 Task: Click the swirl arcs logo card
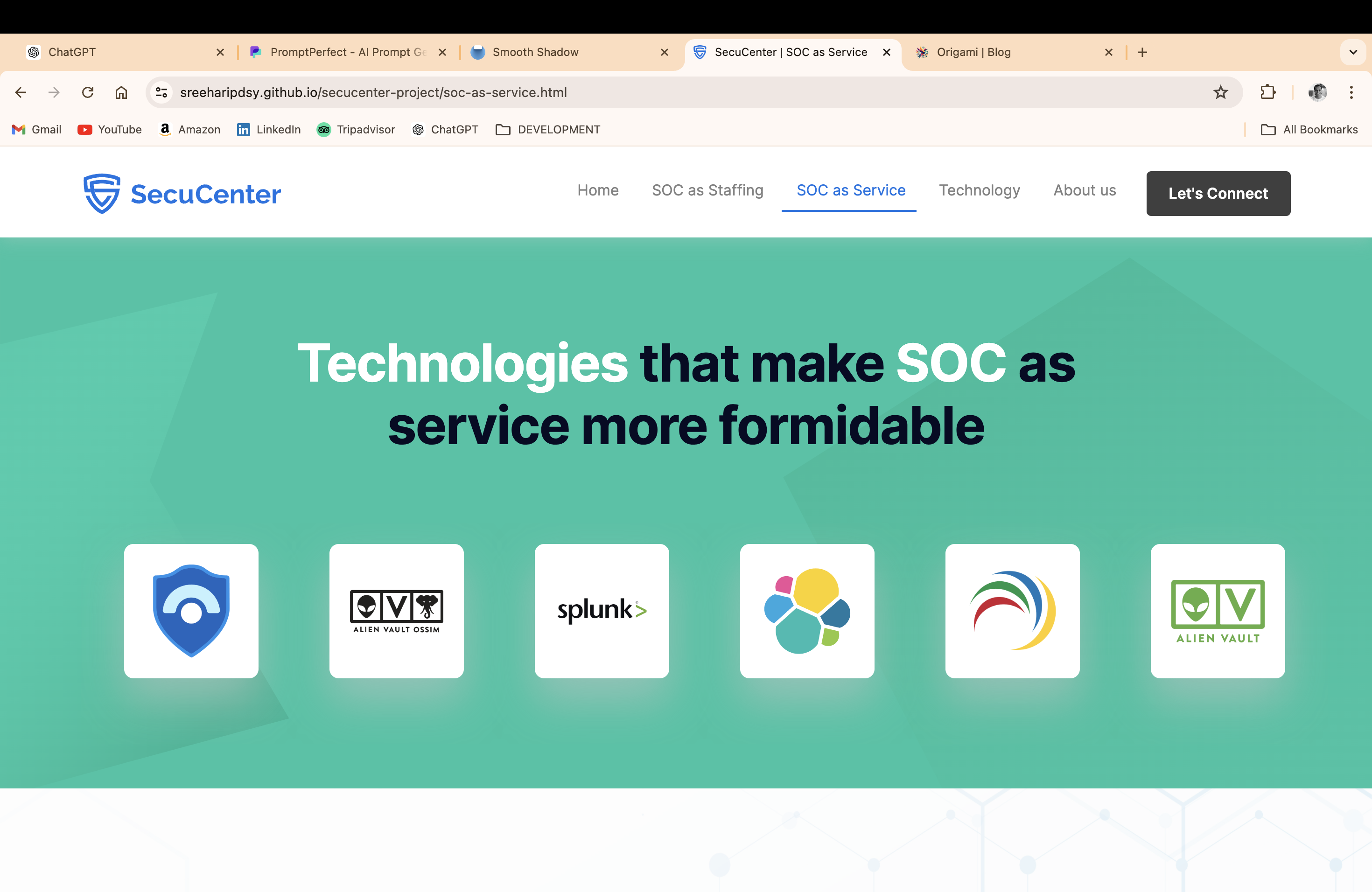(x=1012, y=611)
